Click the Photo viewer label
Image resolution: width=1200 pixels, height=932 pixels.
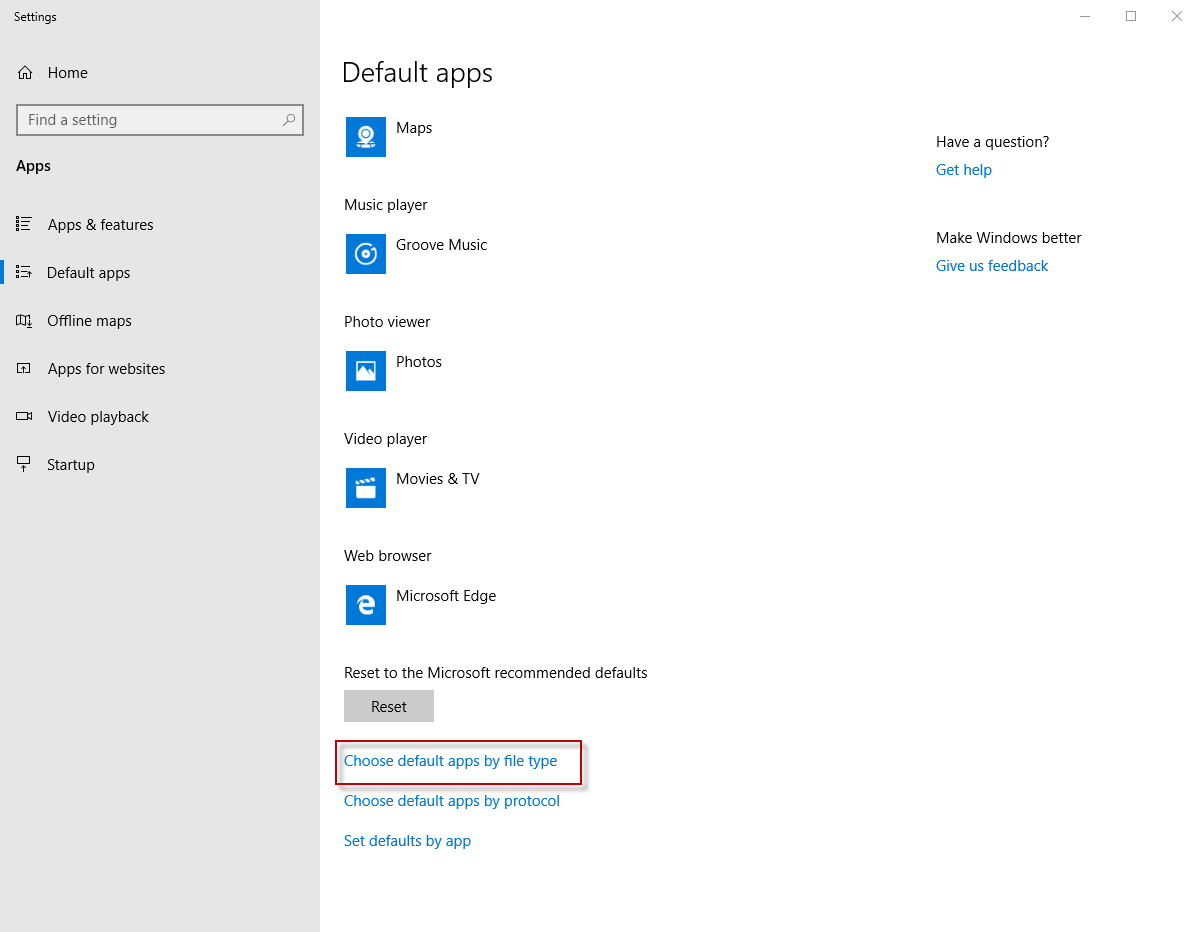[387, 322]
